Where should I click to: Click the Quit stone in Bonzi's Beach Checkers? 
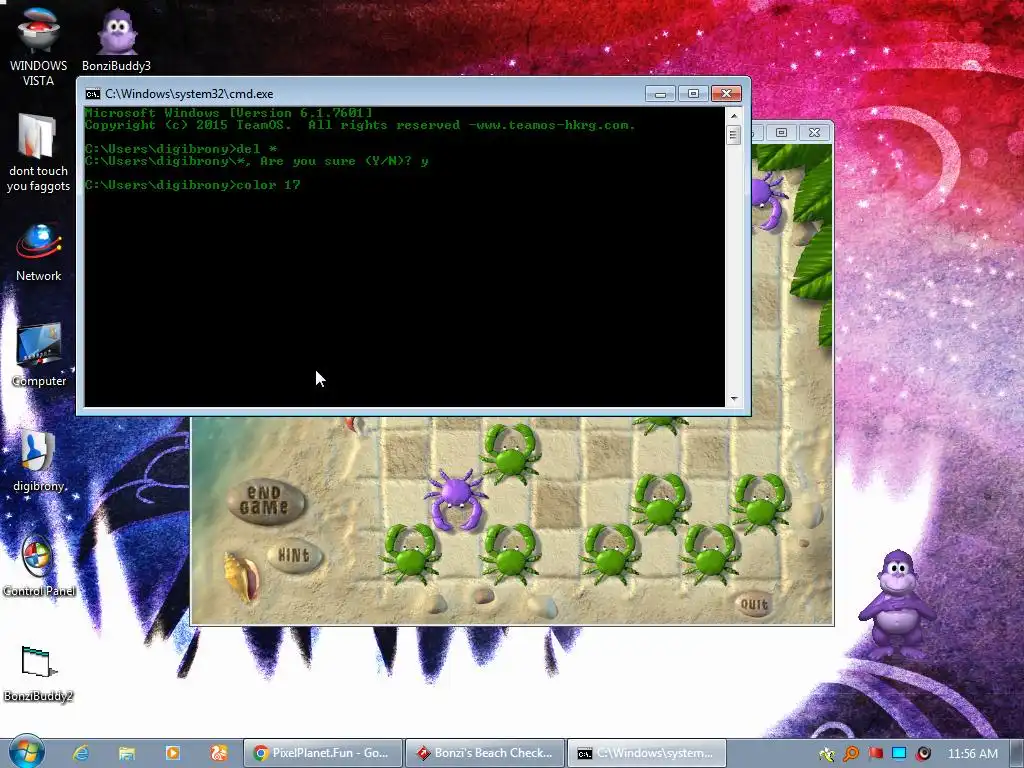[x=754, y=604]
